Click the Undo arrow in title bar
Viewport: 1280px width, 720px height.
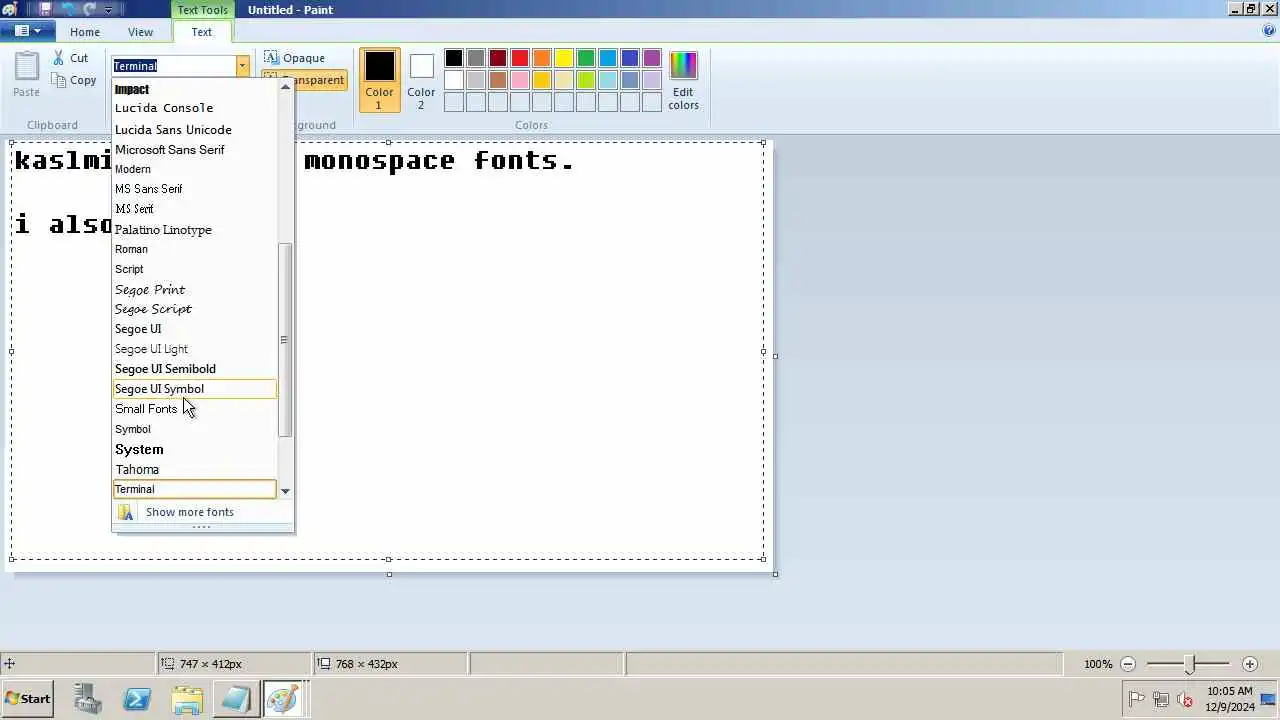click(68, 9)
